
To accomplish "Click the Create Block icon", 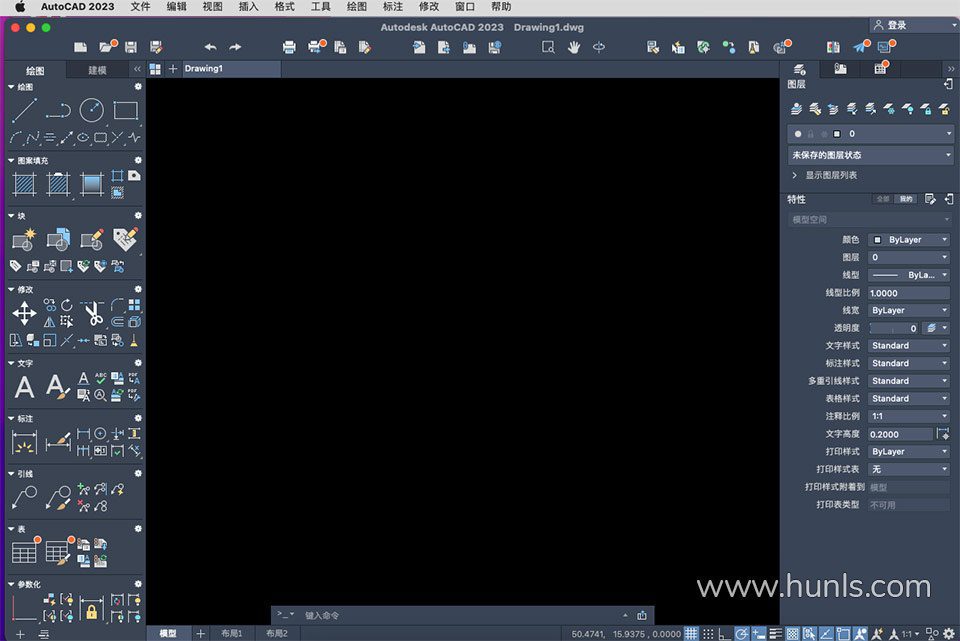I will (x=24, y=239).
